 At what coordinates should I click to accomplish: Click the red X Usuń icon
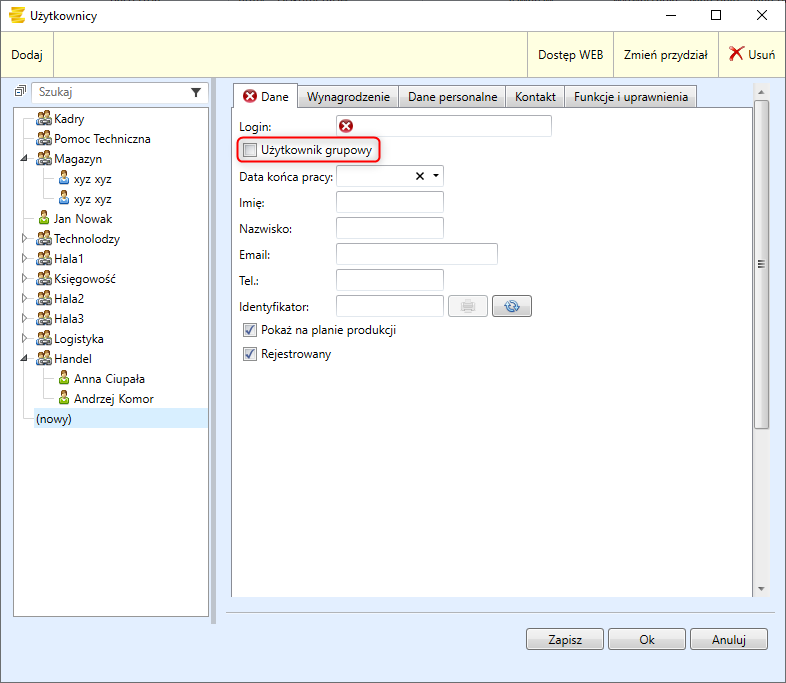click(736, 55)
